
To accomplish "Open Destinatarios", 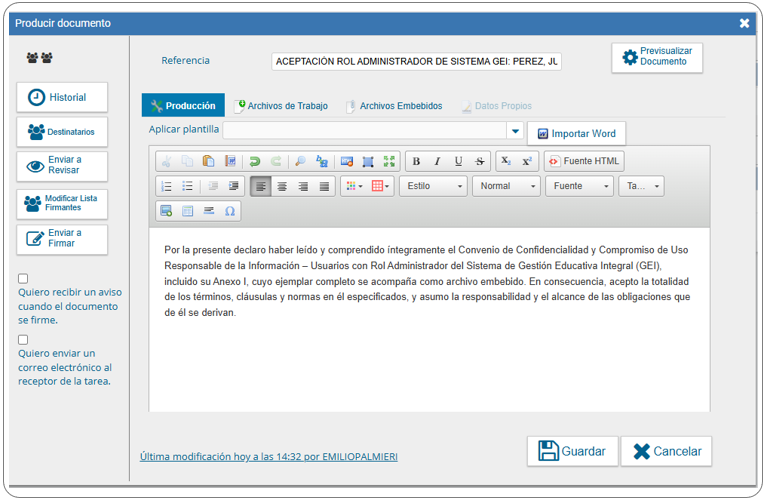I will [62, 132].
